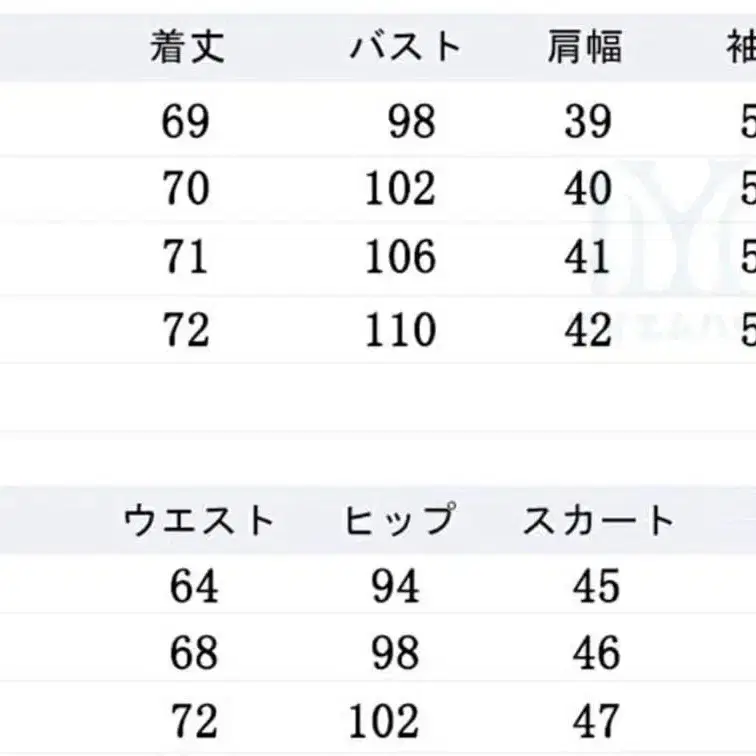The height and width of the screenshot is (756, 756).
Task: Click the ヒップ value 94
Action: (x=396, y=586)
